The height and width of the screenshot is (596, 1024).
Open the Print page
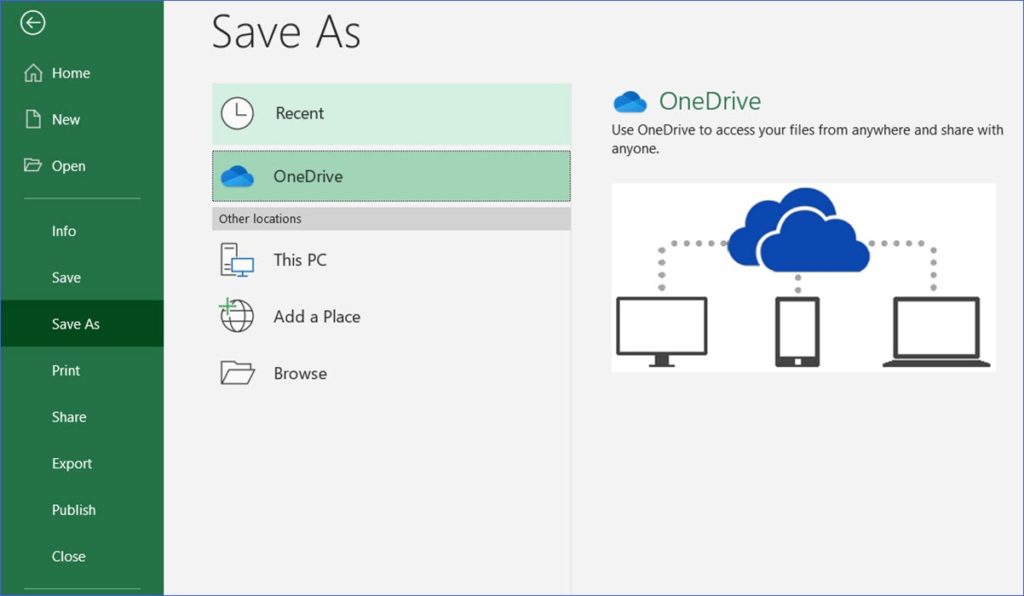point(66,370)
